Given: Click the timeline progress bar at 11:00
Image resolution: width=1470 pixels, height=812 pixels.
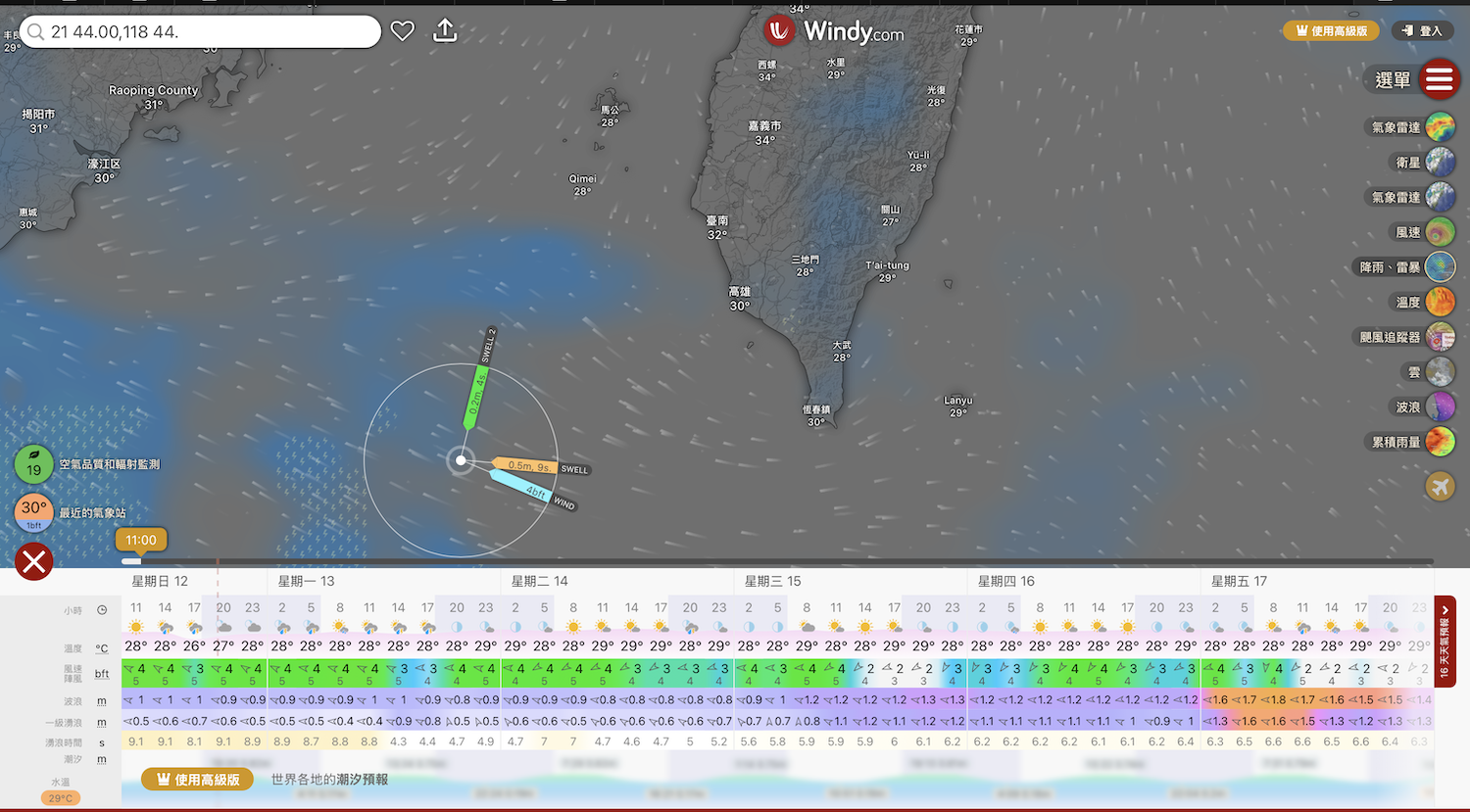Looking at the screenshot, I should (x=131, y=561).
